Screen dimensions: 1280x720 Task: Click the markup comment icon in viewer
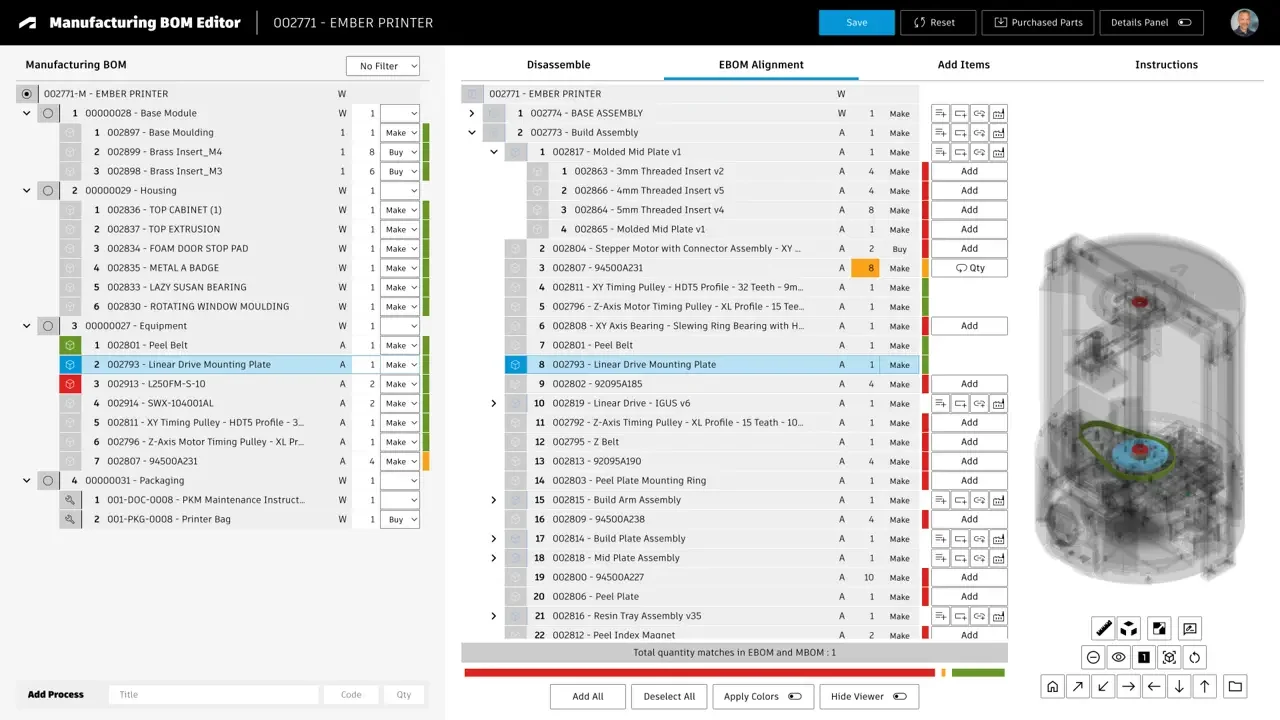[x=1189, y=629]
